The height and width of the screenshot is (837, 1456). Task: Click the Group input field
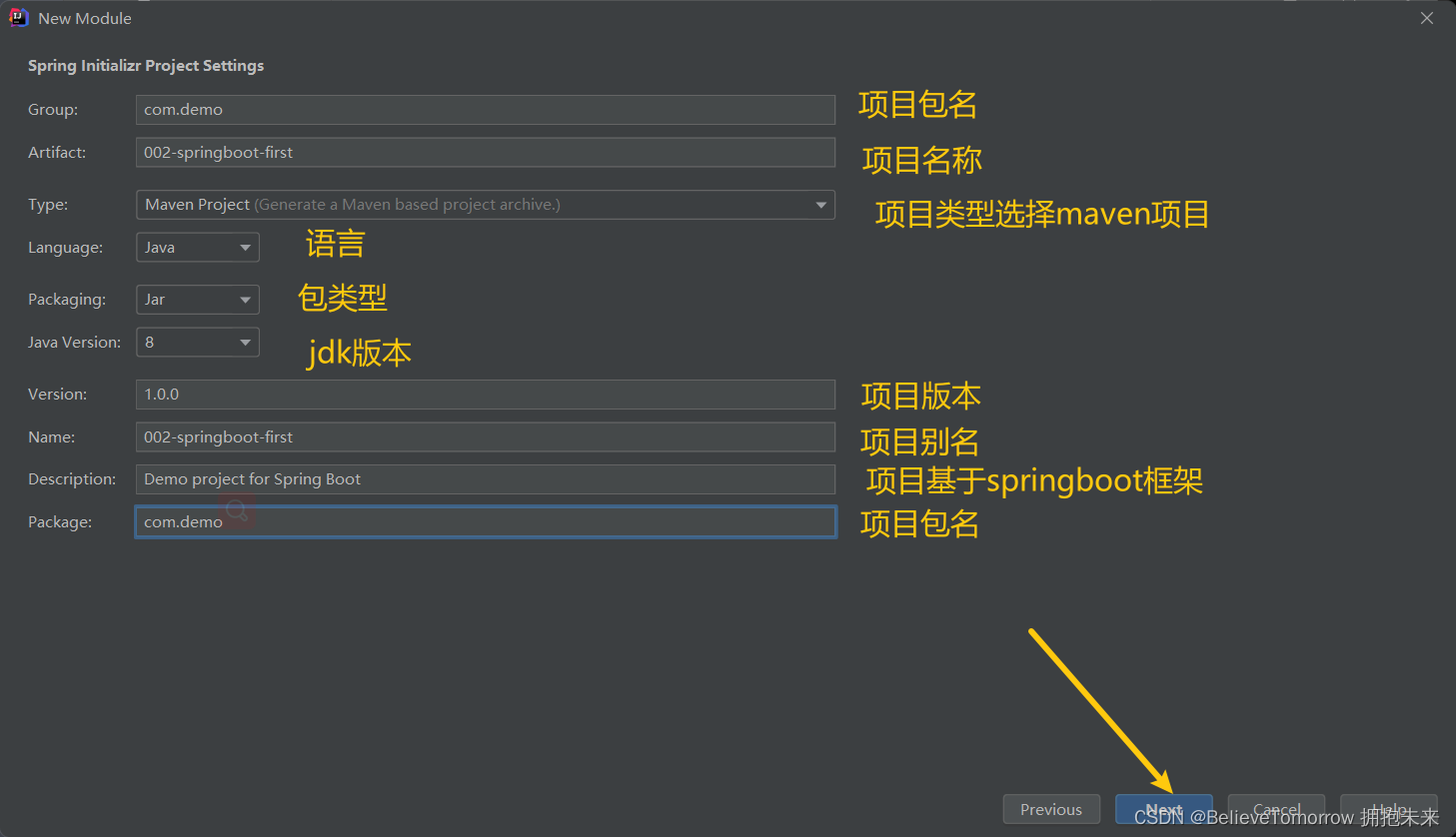[x=486, y=110]
